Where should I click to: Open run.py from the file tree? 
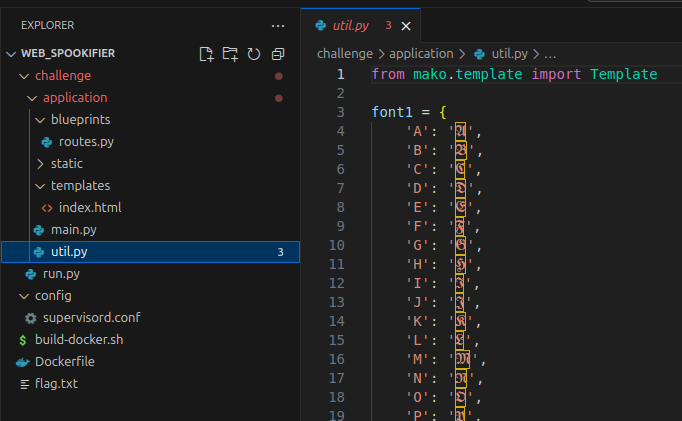coord(61,274)
